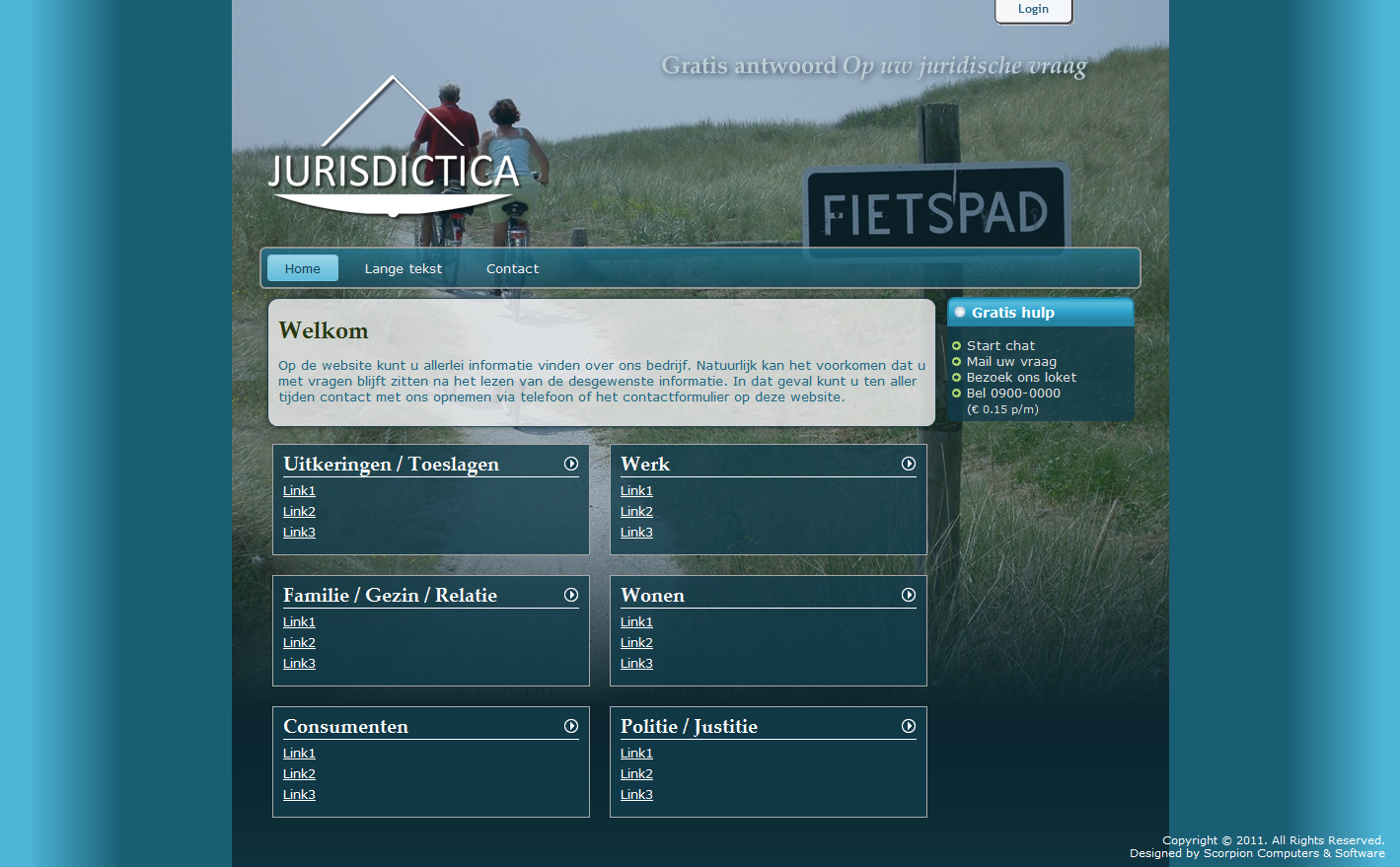The image size is (1400, 867).
Task: Open Link2 under Consumenten
Action: [299, 774]
